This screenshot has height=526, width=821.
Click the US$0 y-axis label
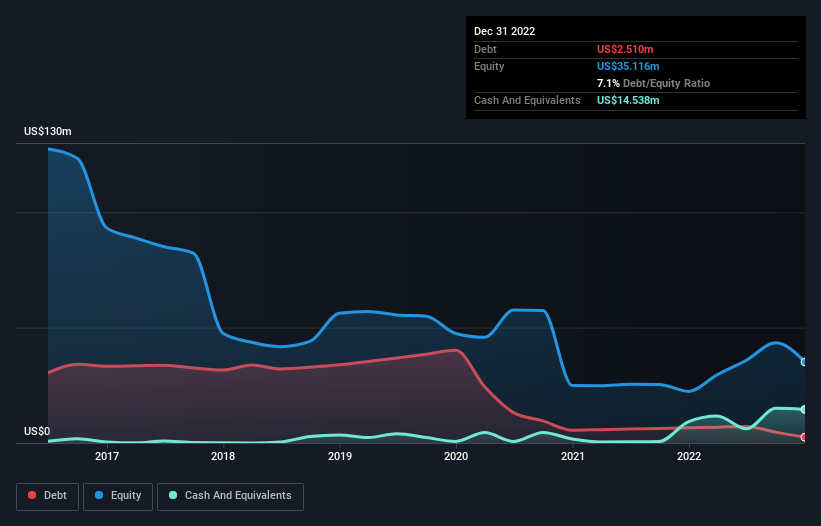point(37,431)
